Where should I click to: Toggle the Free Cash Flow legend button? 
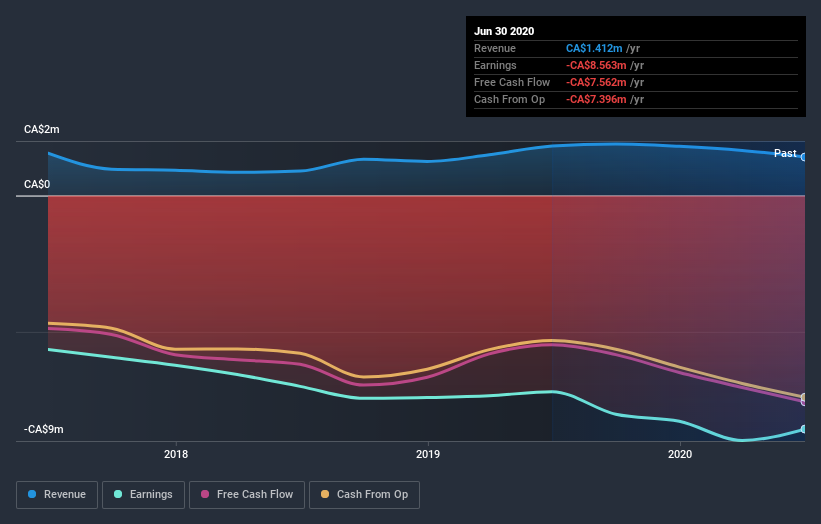point(247,495)
